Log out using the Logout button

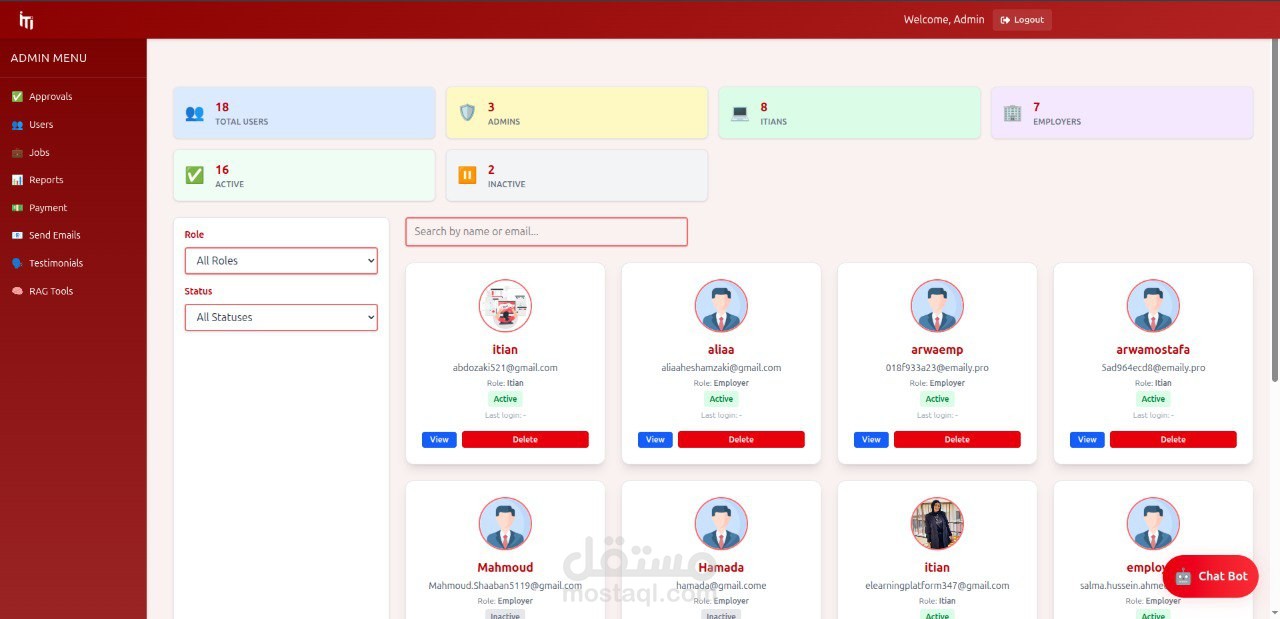[x=1022, y=20]
